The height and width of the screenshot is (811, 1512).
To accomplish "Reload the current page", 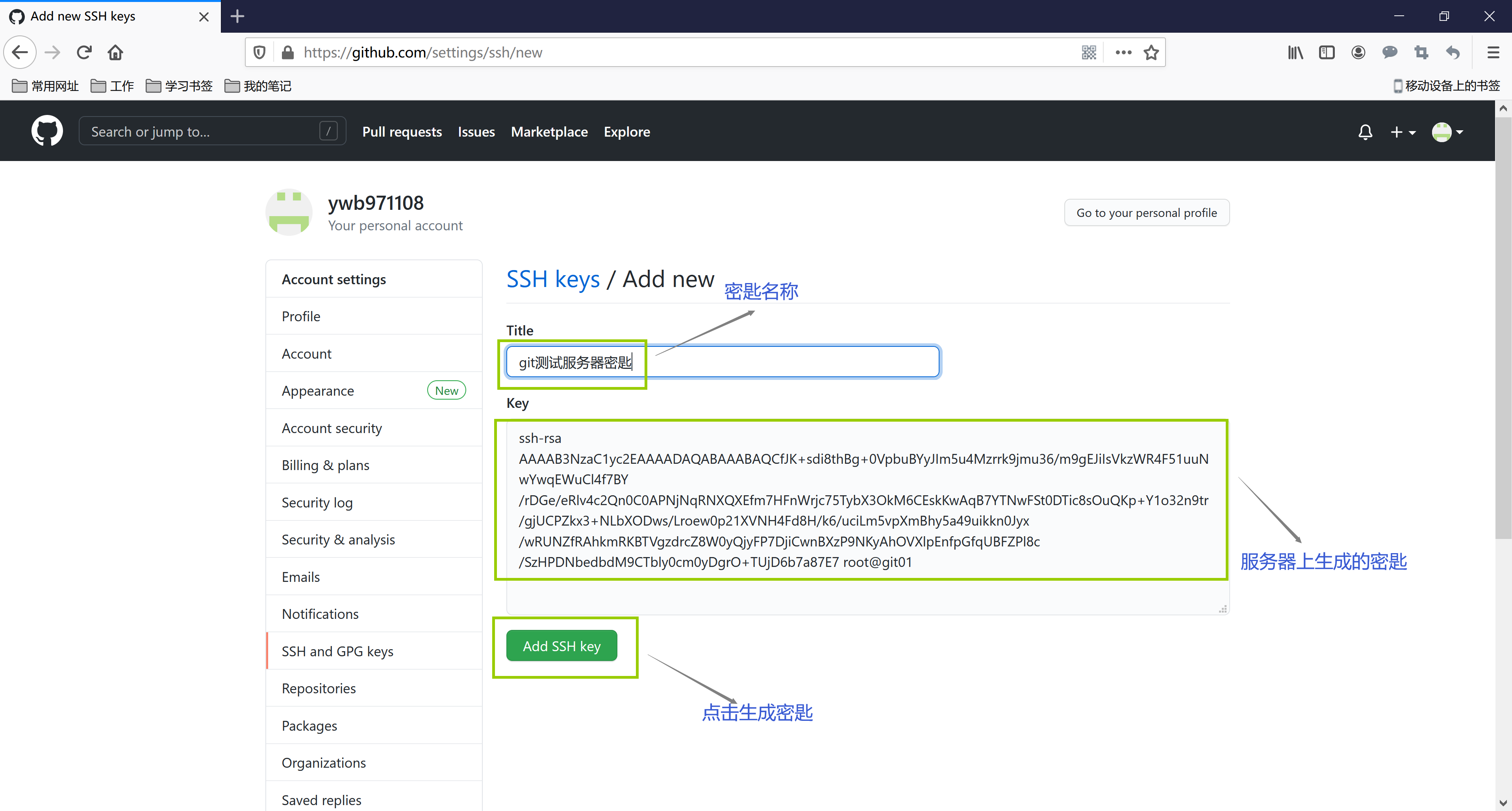I will tap(84, 52).
